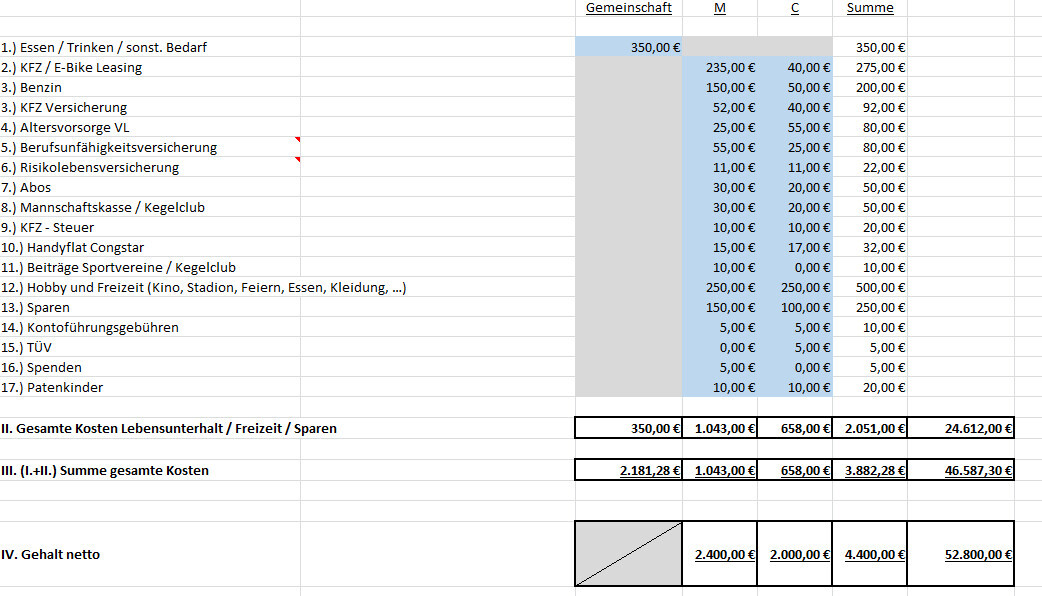Select the Summe value for Hobby und Freizeit

point(870,287)
